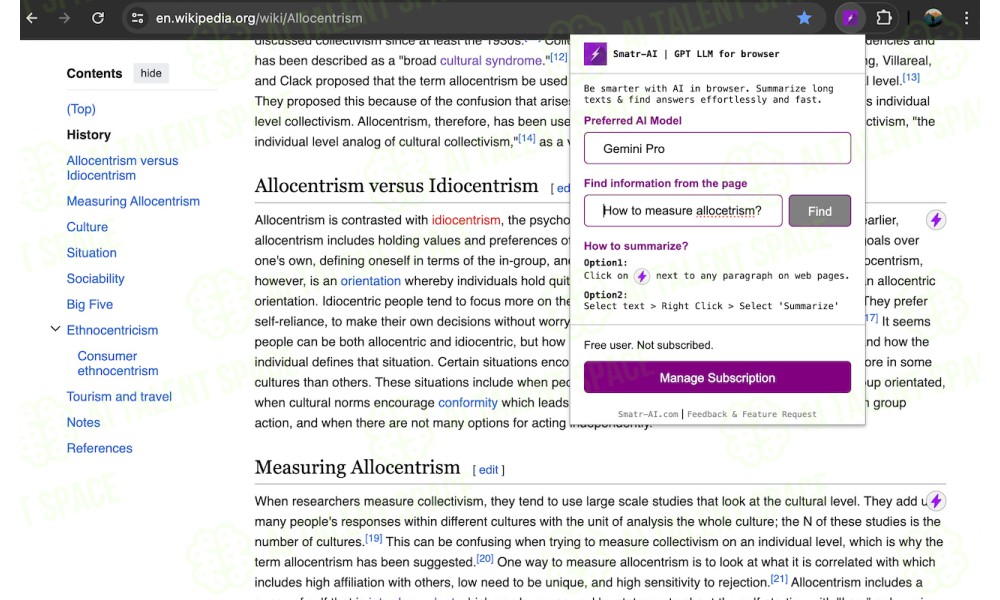1000x600 pixels.
Task: Open the Situation section from contents
Action: pyautogui.click(x=92, y=253)
